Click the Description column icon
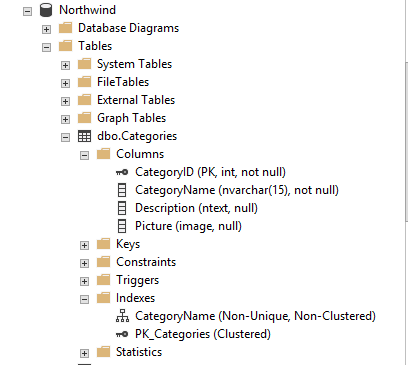The image size is (408, 365). coord(122,208)
